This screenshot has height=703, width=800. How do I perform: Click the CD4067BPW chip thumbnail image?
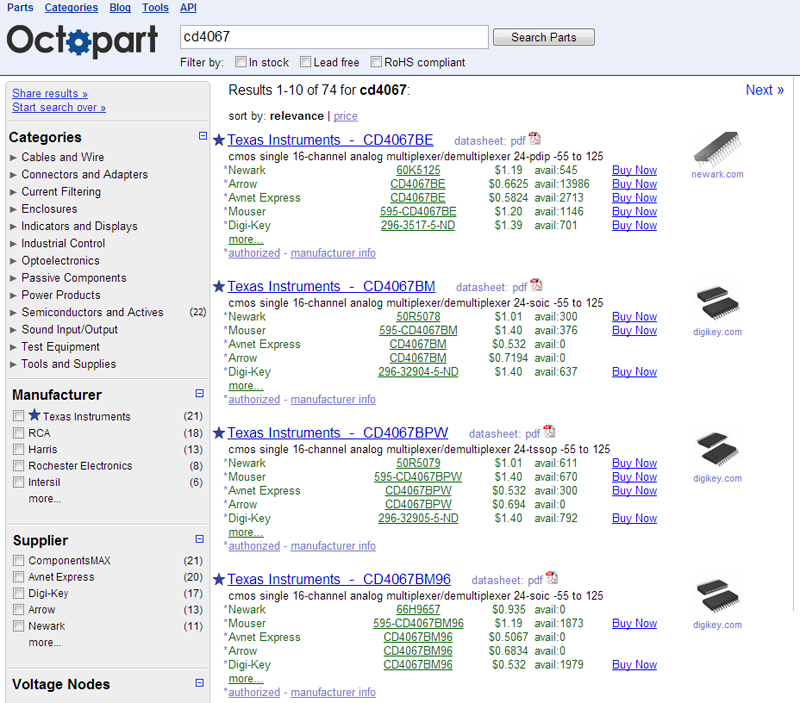[717, 450]
